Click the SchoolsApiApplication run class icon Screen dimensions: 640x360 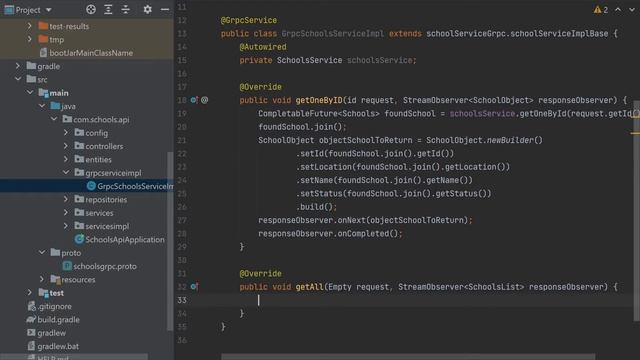pos(79,239)
